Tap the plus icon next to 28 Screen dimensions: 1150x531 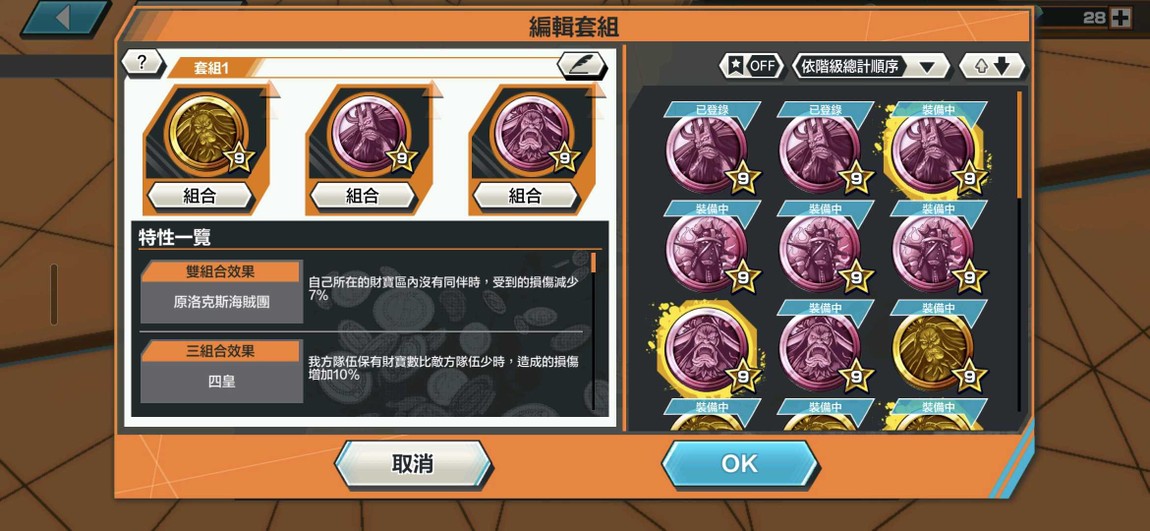point(1121,18)
